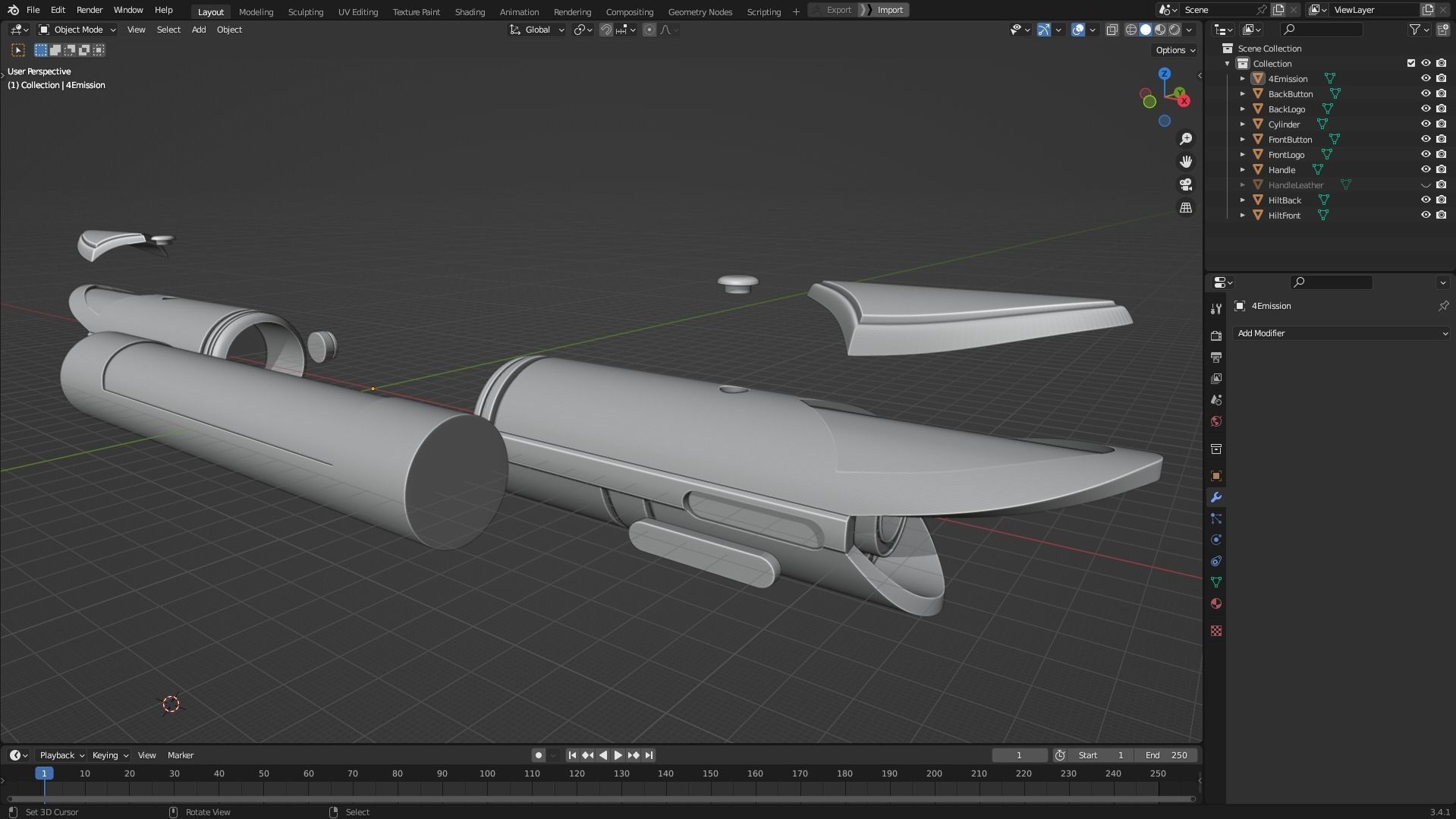Show the hidden HandleLeather object

pos(1426,184)
